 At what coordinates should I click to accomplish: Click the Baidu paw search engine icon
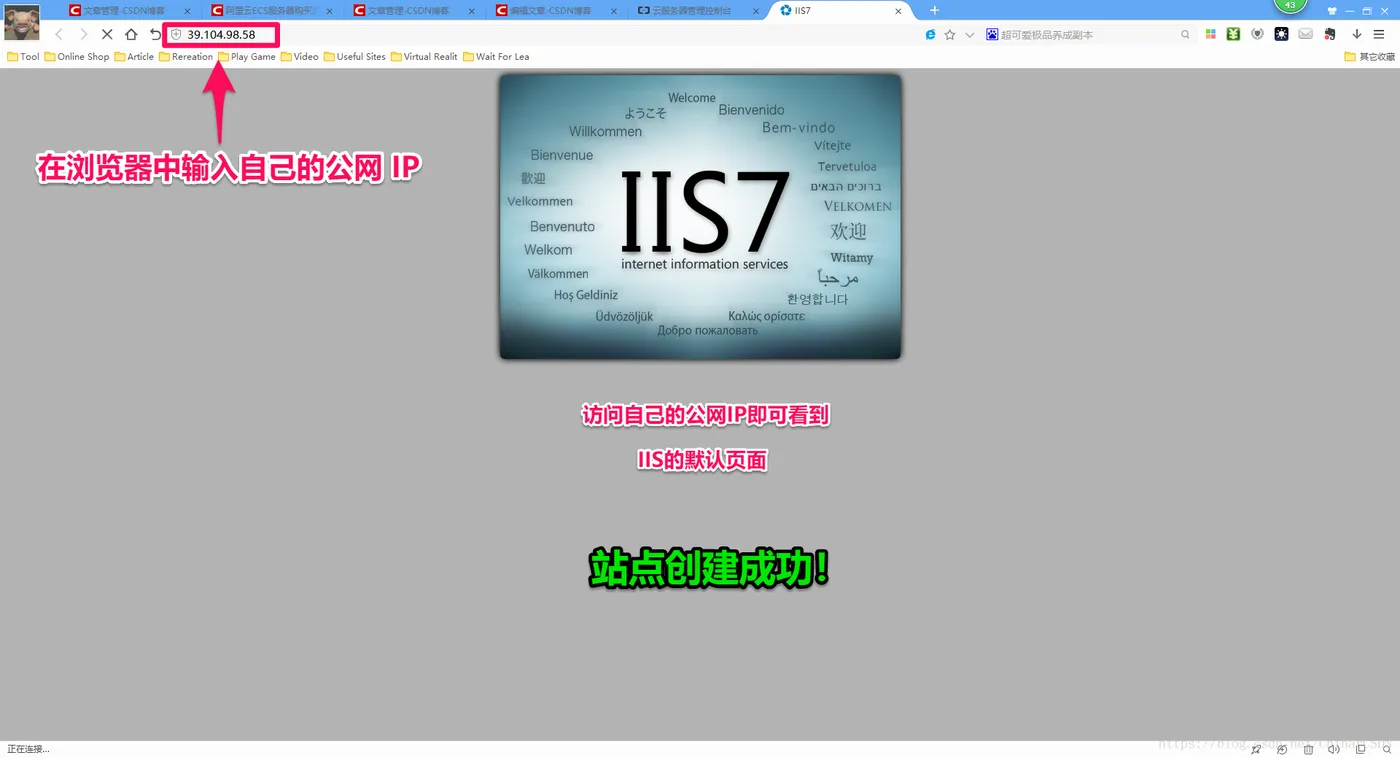pos(992,34)
